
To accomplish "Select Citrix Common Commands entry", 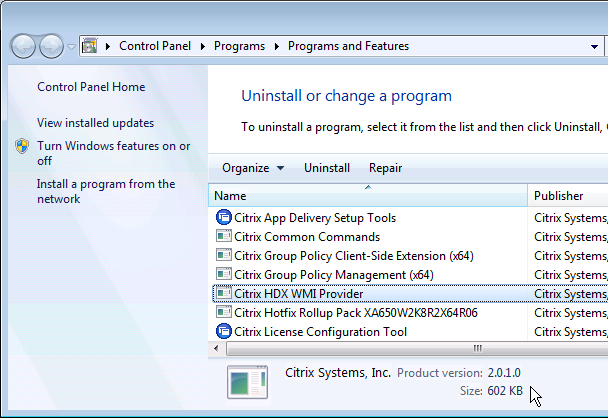I will click(307, 237).
